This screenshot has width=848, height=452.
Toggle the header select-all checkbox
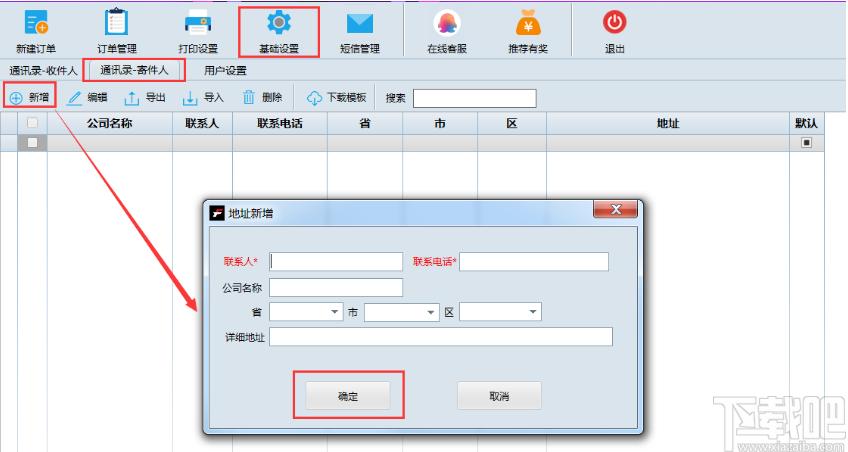[32, 123]
